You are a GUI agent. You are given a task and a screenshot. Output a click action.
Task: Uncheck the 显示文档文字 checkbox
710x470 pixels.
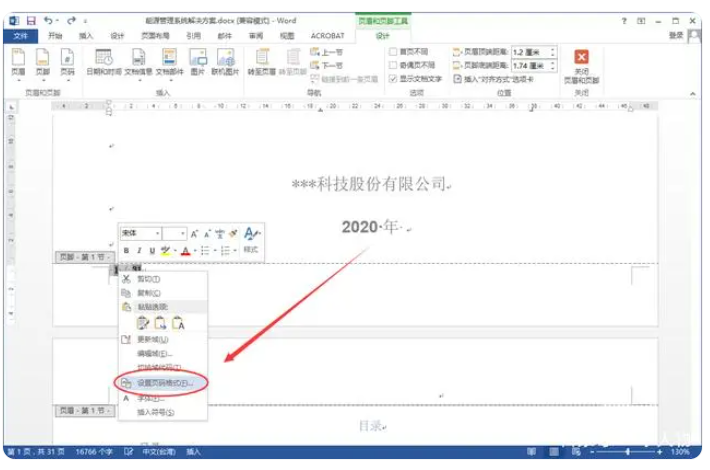tap(393, 78)
